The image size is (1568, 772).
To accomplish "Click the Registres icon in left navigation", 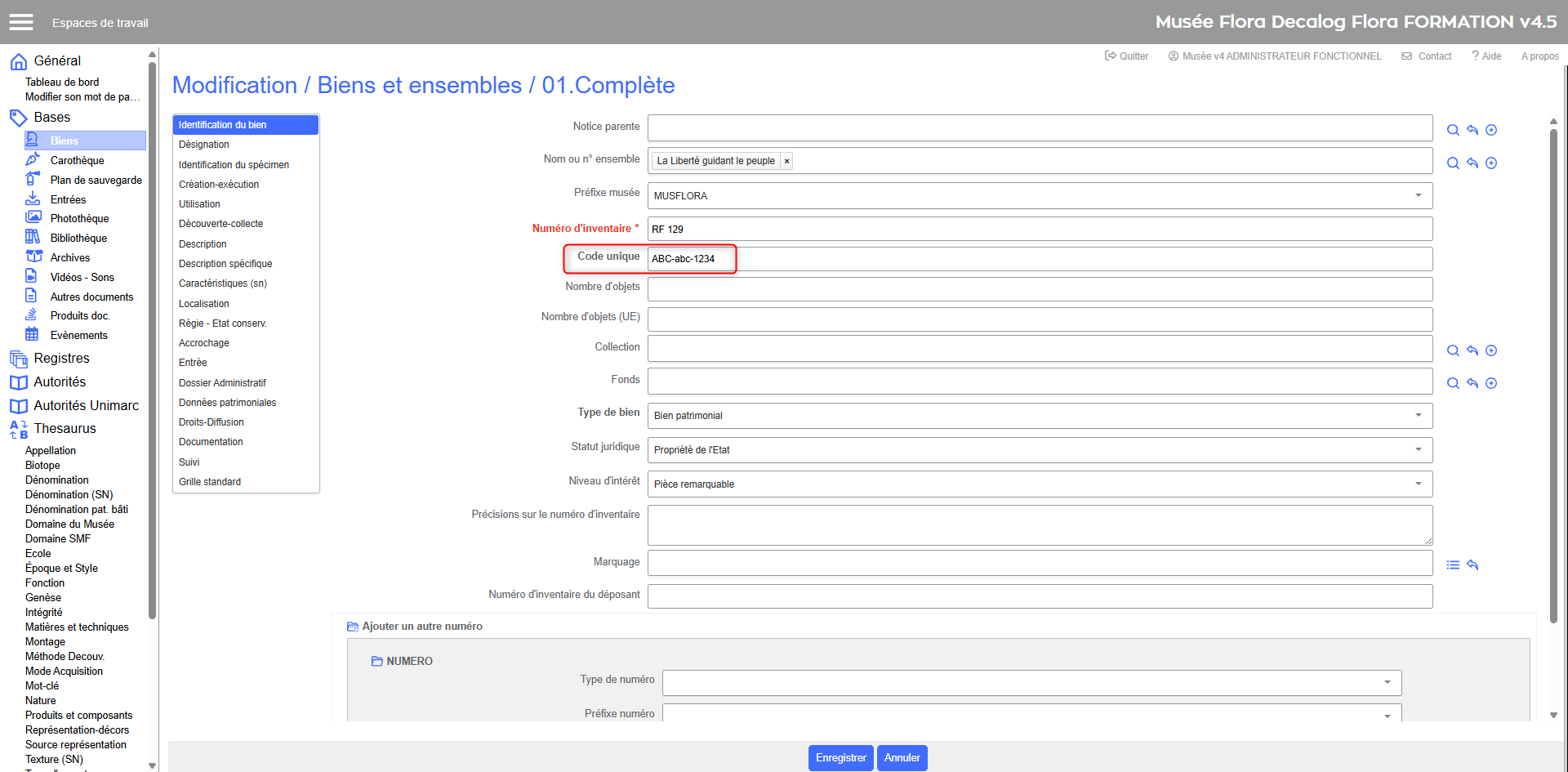I will click(x=18, y=359).
